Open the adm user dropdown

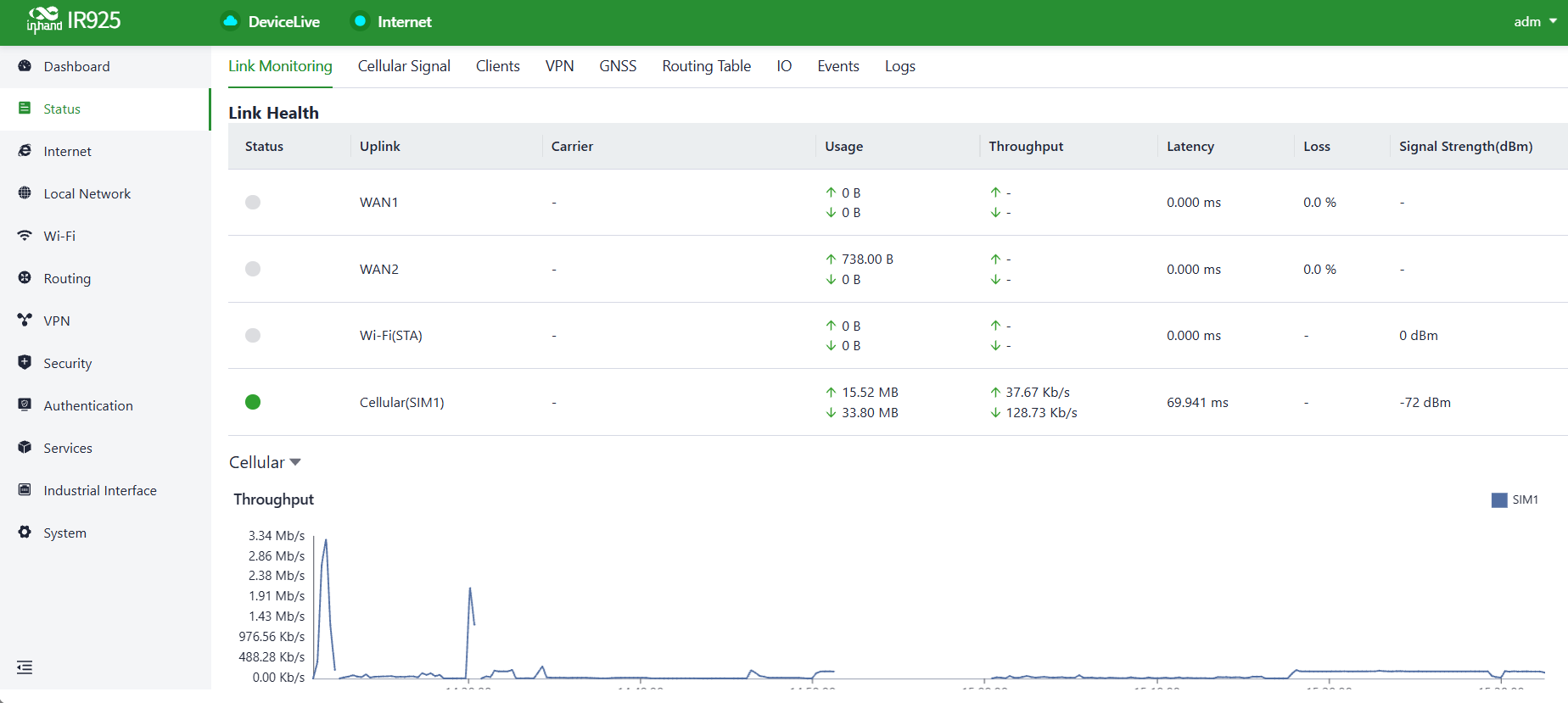click(x=1535, y=21)
